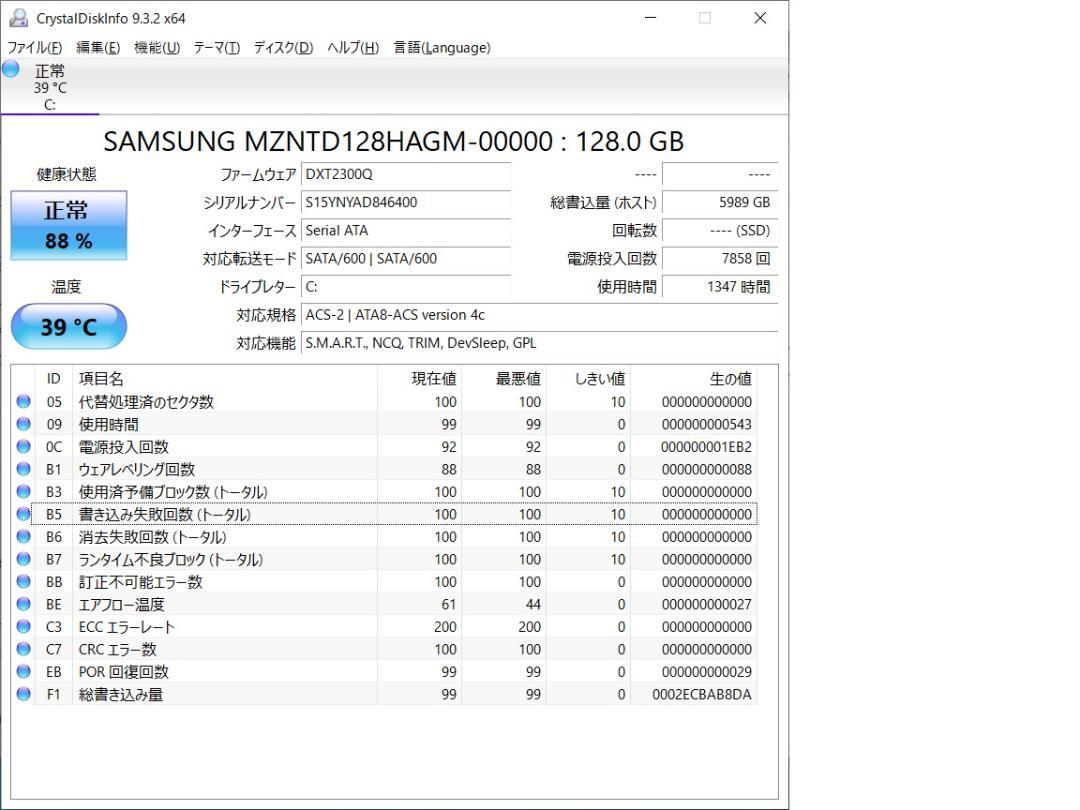The width and height of the screenshot is (1080, 810).
Task: Click the status orb for row BE
Action: pos(23,604)
